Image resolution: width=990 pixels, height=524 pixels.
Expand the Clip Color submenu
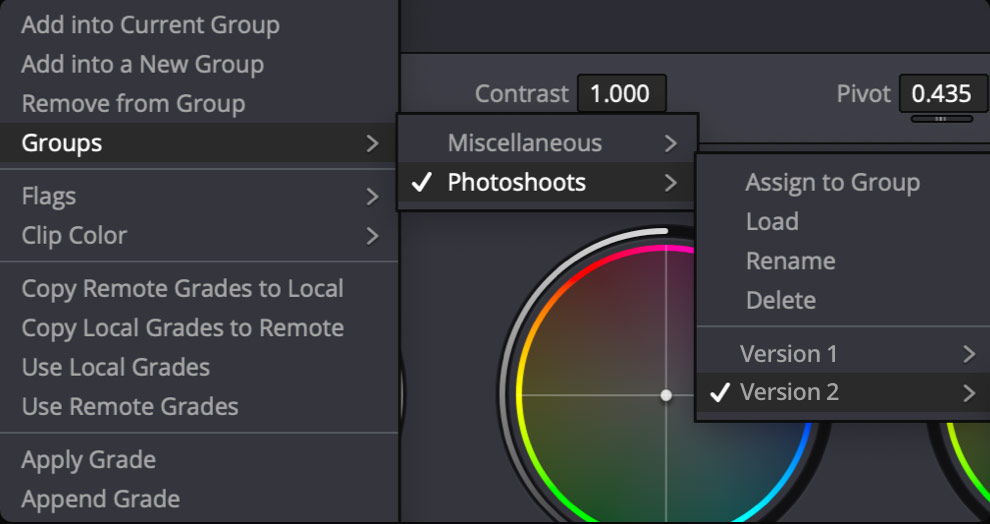(x=199, y=235)
